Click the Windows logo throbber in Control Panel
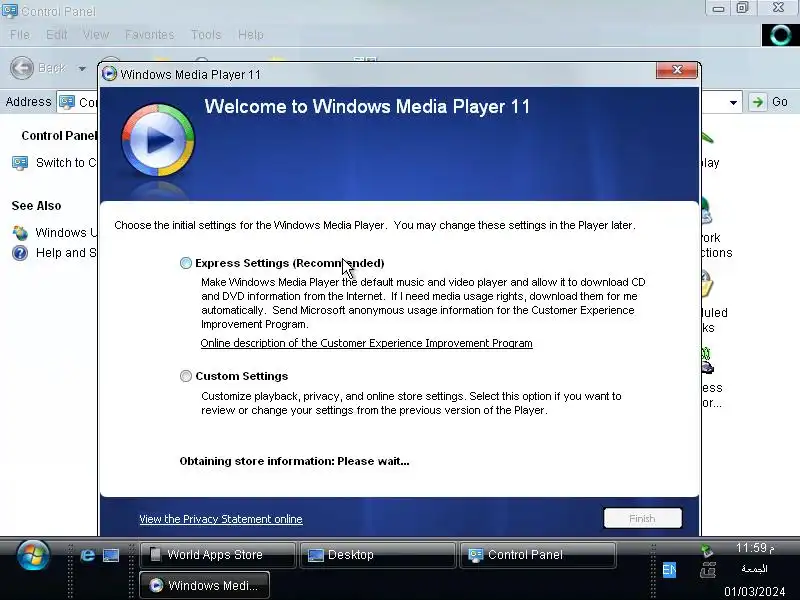The width and height of the screenshot is (800, 600). 780,35
